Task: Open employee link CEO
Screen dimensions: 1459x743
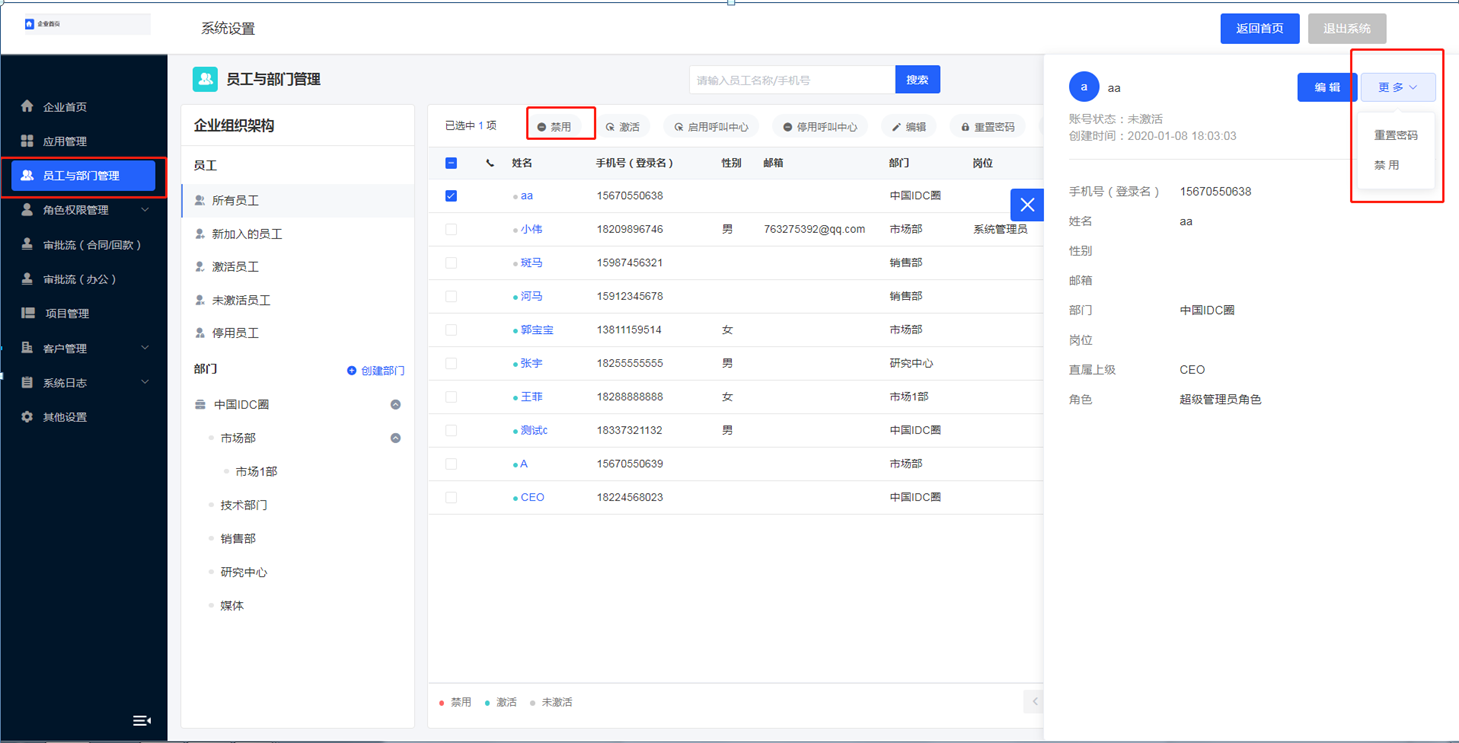Action: tap(532, 497)
